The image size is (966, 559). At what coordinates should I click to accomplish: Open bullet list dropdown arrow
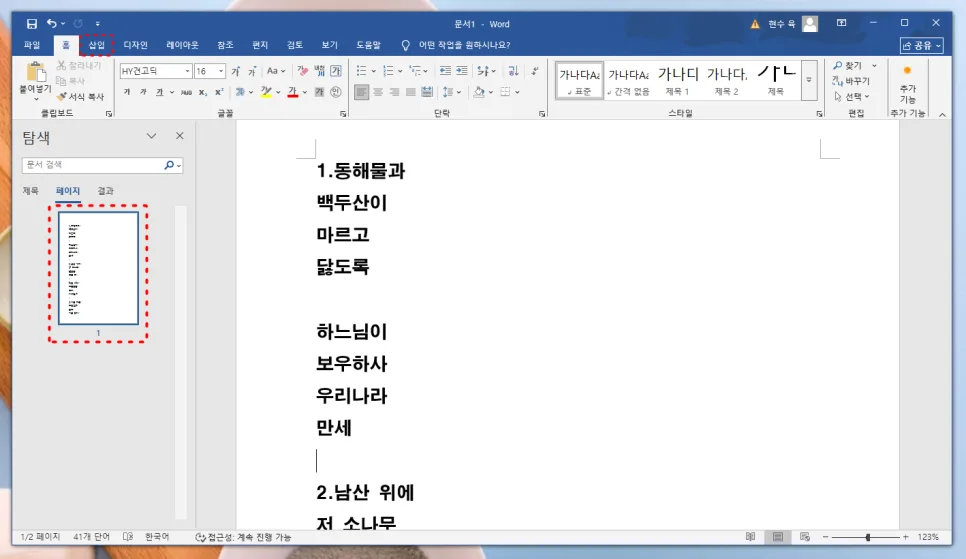click(x=373, y=71)
